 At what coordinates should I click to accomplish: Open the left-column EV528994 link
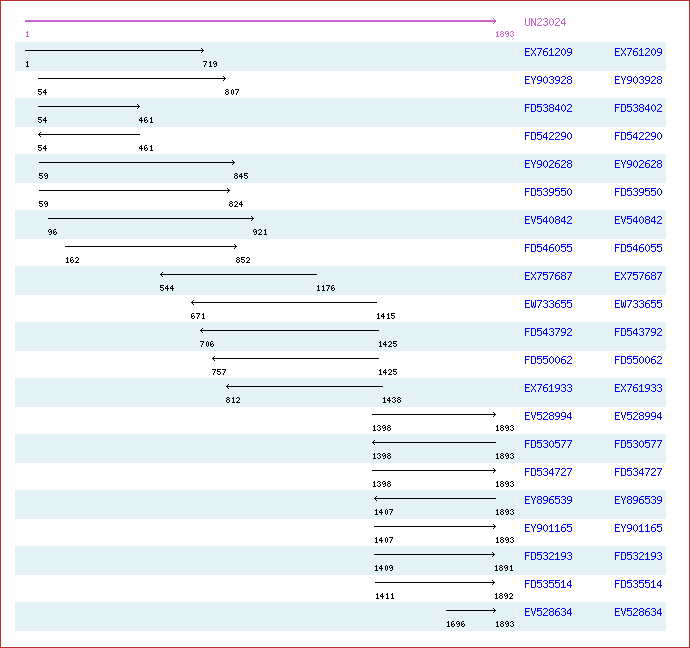[548, 416]
